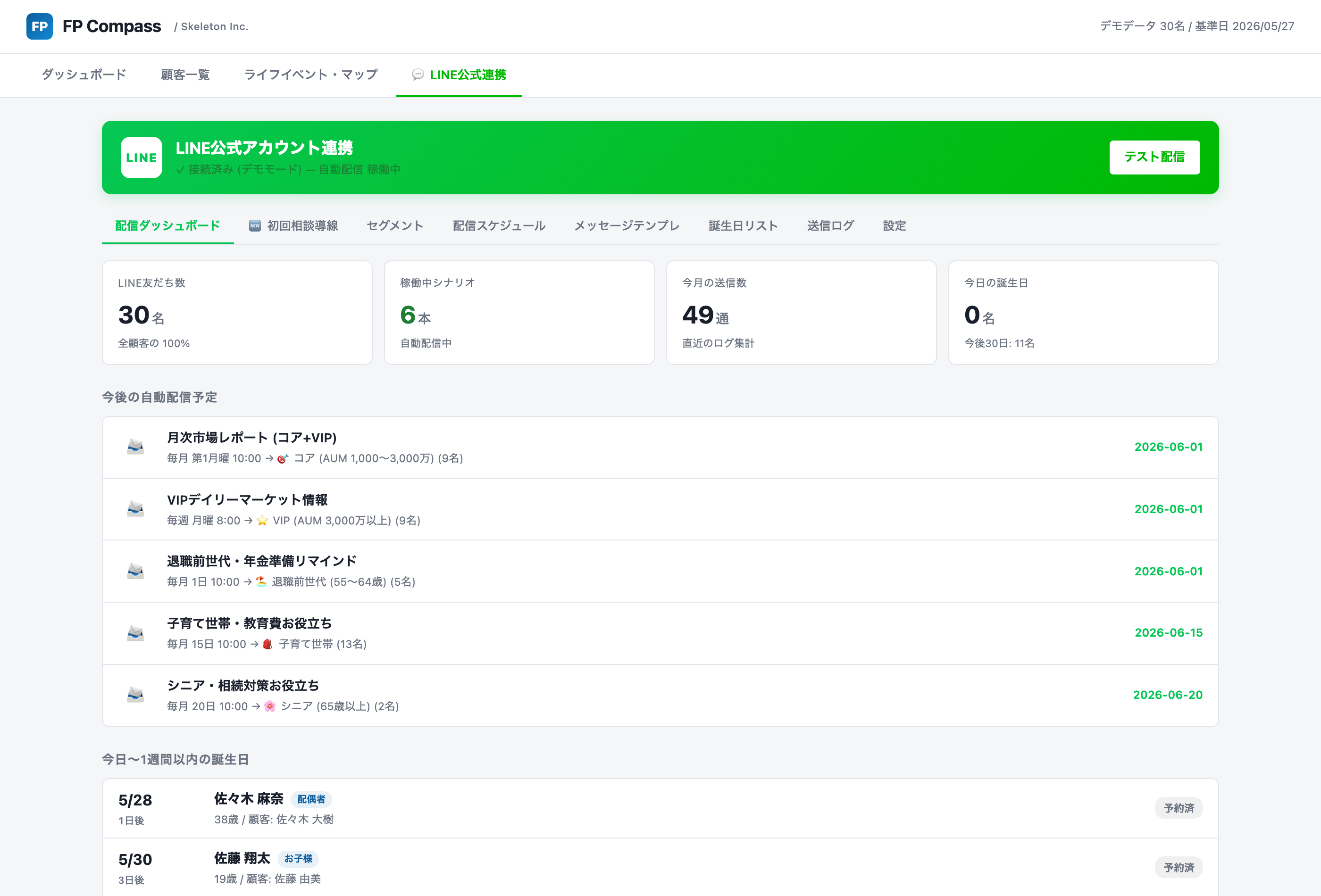
Task: Click birthday date 5/30
Action: click(135, 860)
